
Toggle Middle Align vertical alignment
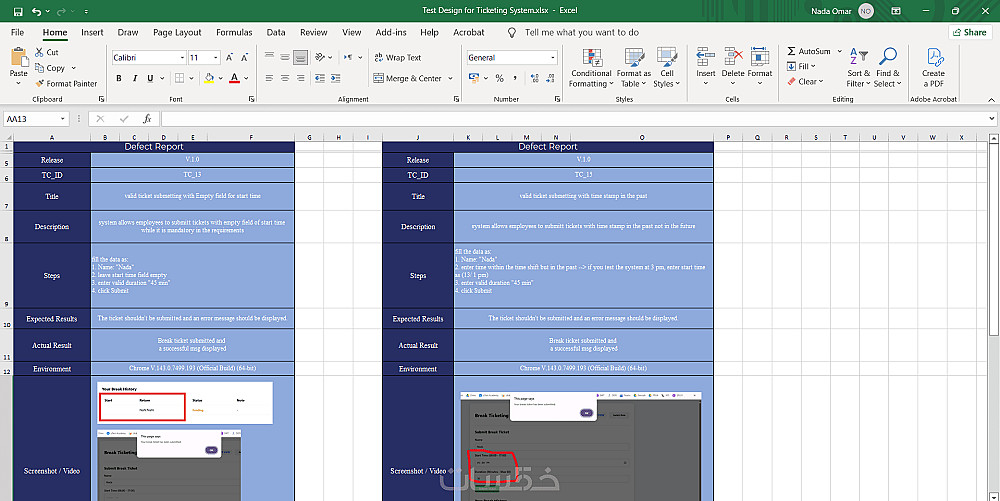(x=285, y=57)
